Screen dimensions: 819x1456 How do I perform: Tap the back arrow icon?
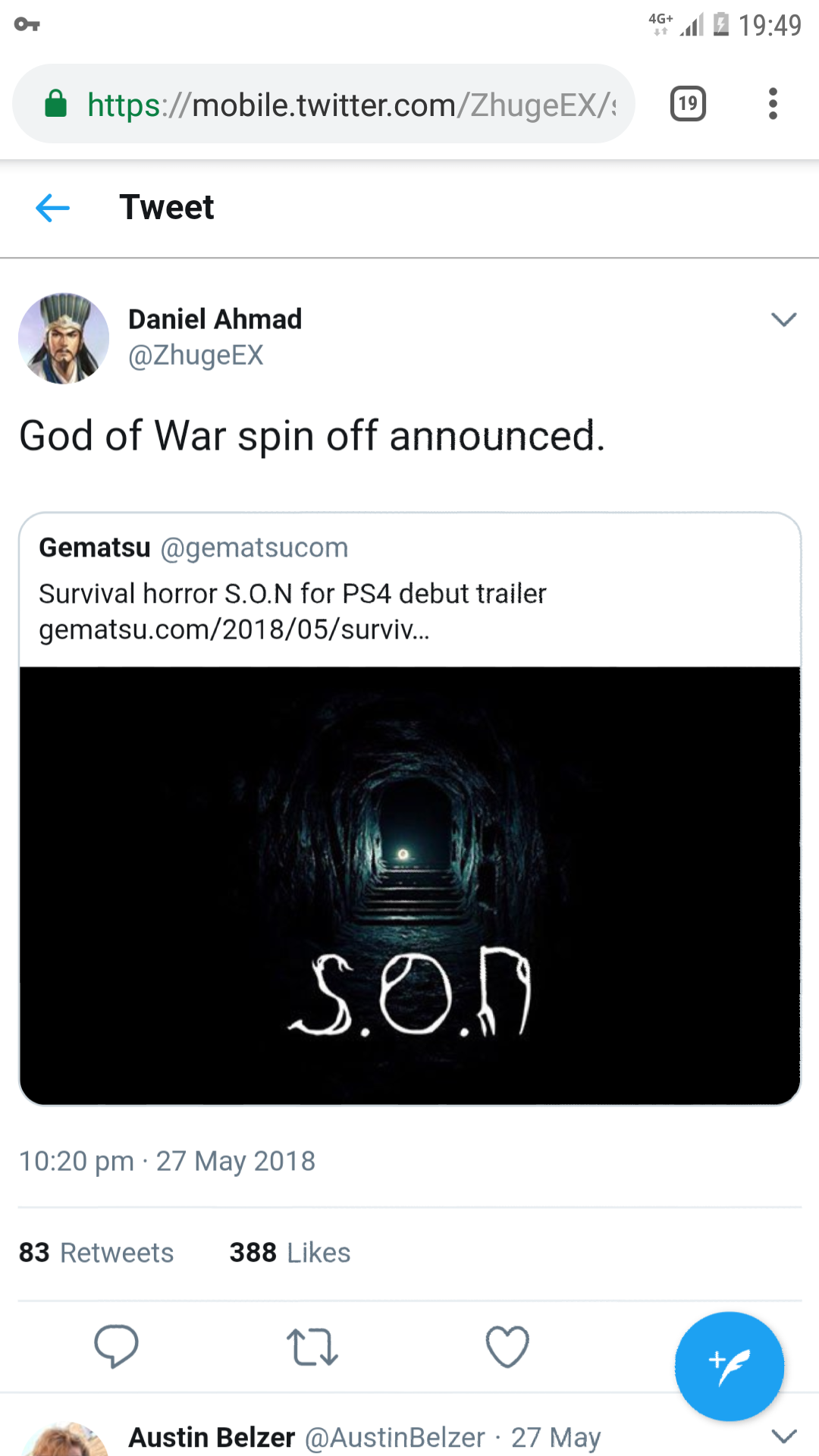click(x=52, y=208)
